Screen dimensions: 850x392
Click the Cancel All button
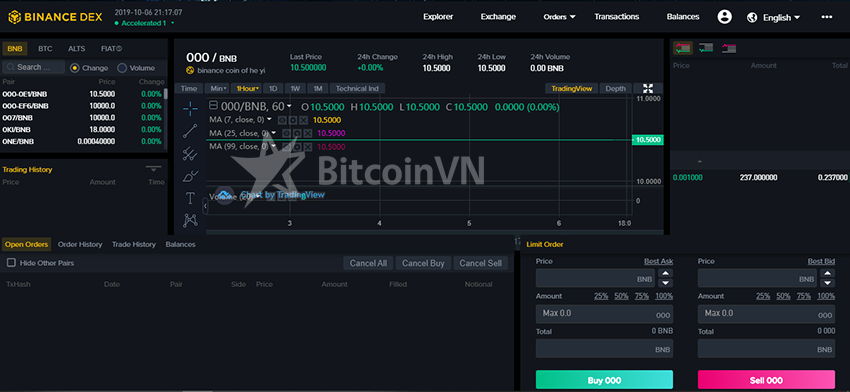click(368, 263)
